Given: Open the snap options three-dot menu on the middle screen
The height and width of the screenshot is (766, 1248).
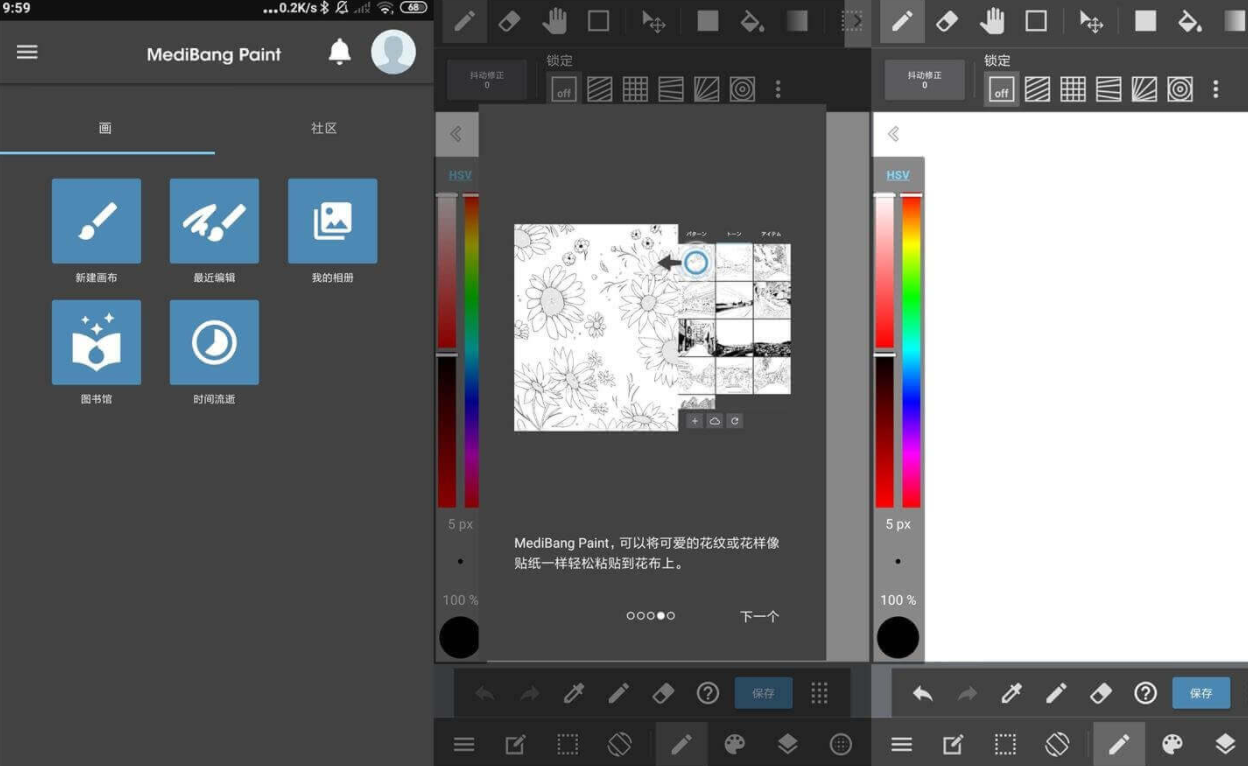Looking at the screenshot, I should [778, 90].
